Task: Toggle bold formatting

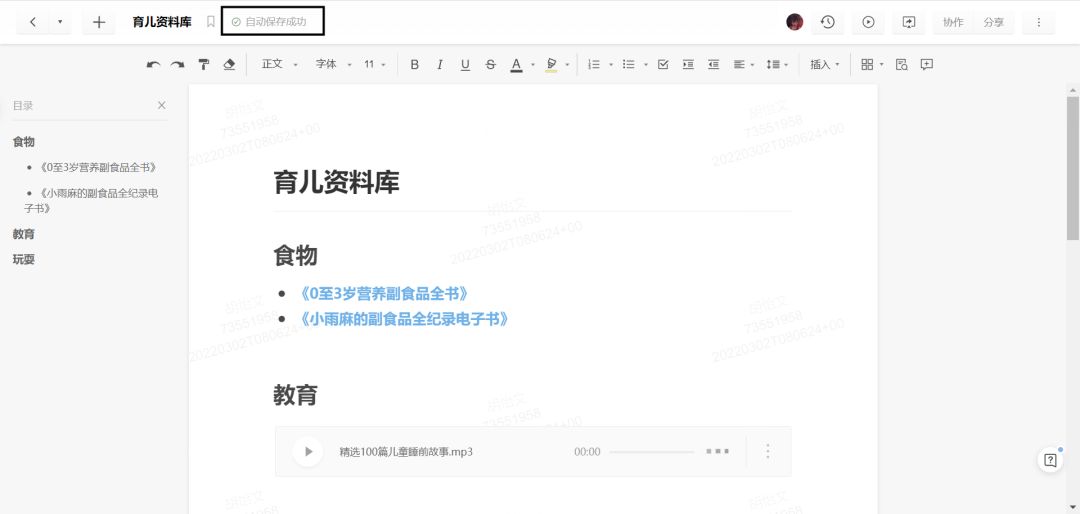Action: [415, 64]
